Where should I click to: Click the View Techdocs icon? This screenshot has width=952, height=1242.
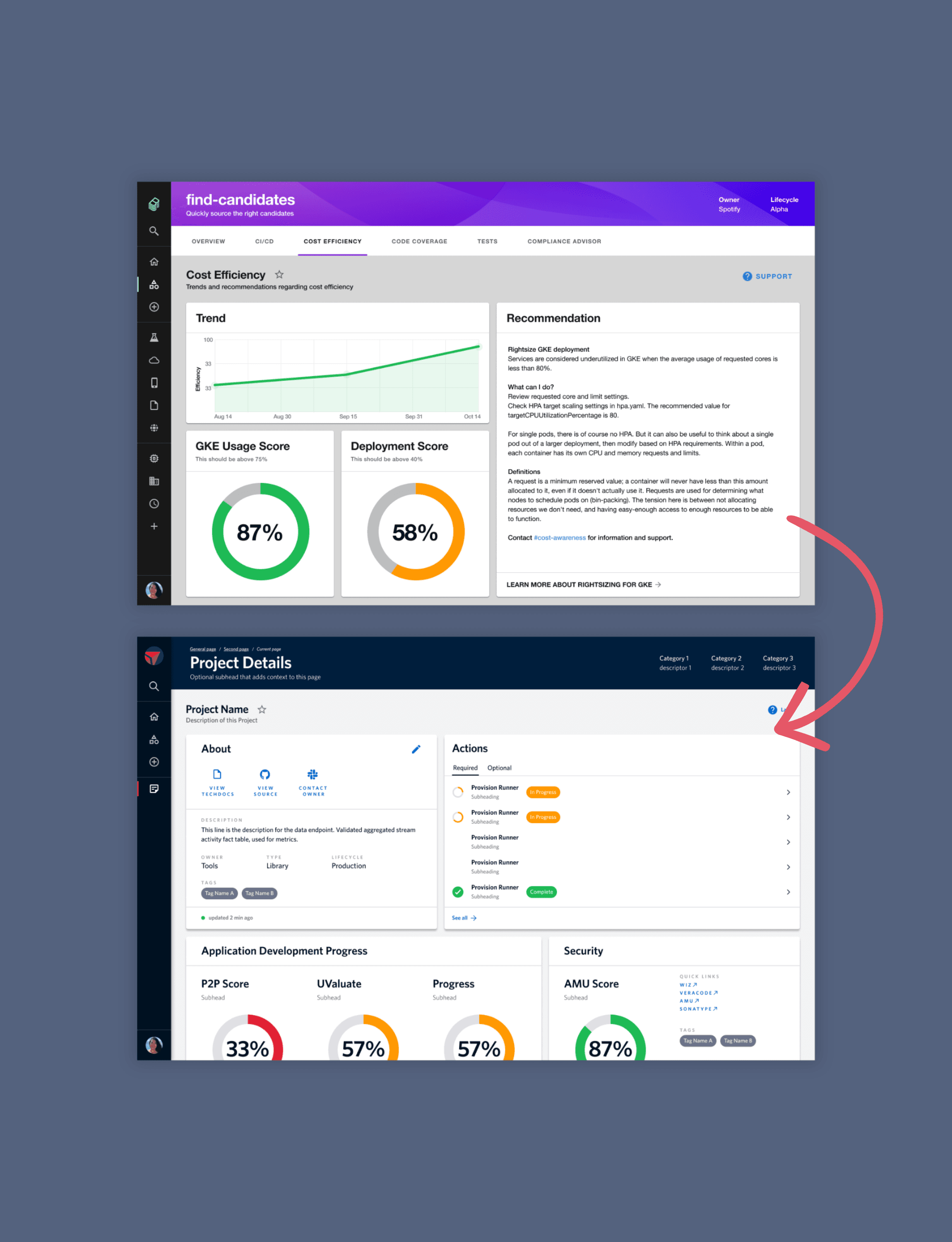(x=217, y=774)
